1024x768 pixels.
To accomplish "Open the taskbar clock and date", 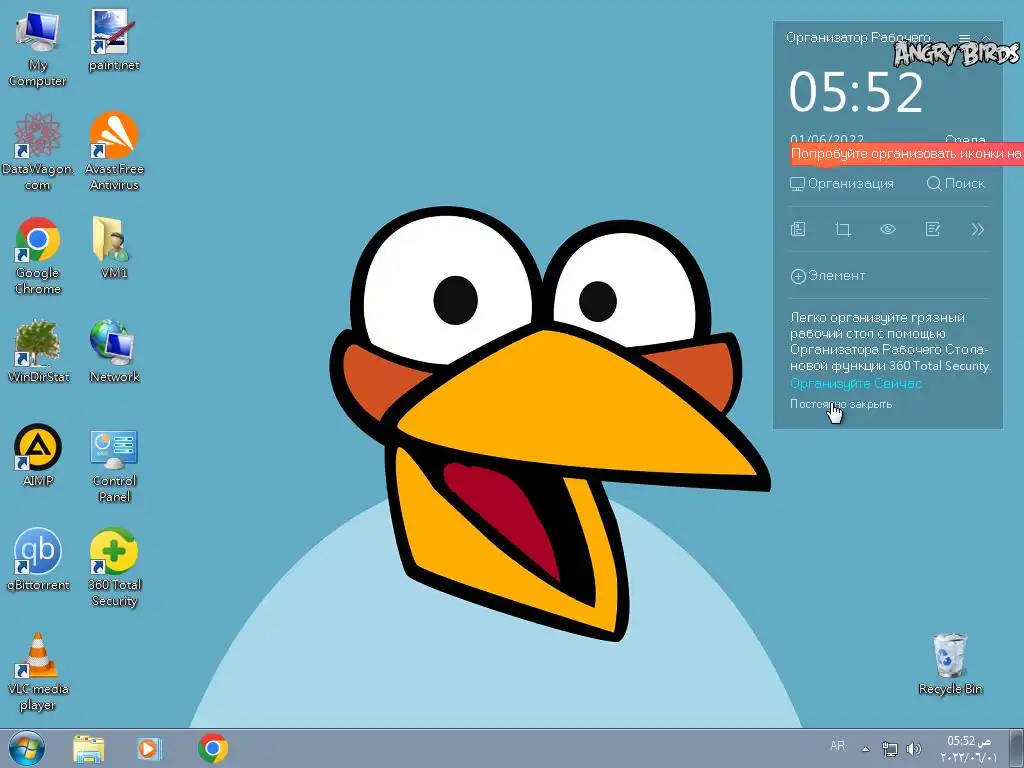I will (967, 748).
